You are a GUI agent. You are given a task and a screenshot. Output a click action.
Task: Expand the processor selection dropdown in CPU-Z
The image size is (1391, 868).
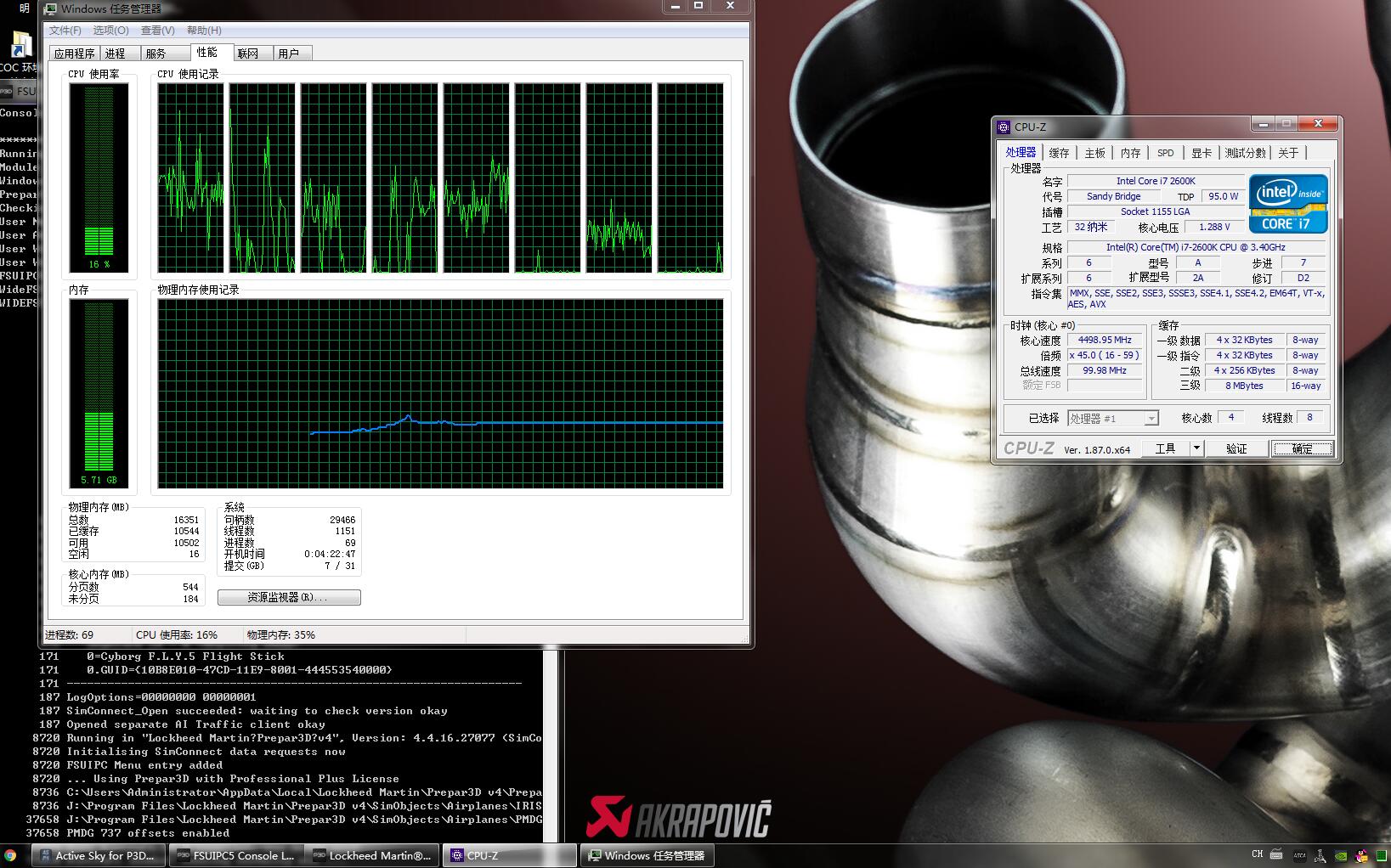pos(1151,419)
